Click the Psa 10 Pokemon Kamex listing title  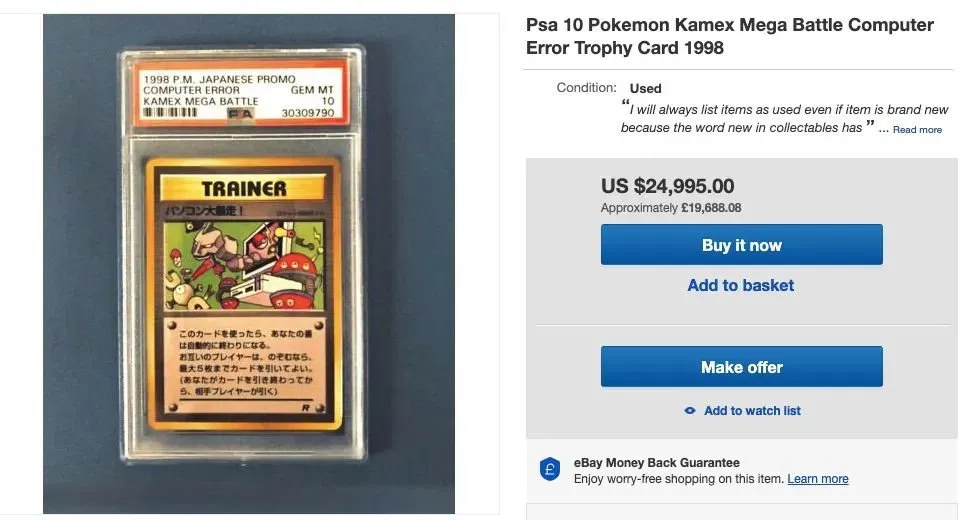(x=729, y=36)
